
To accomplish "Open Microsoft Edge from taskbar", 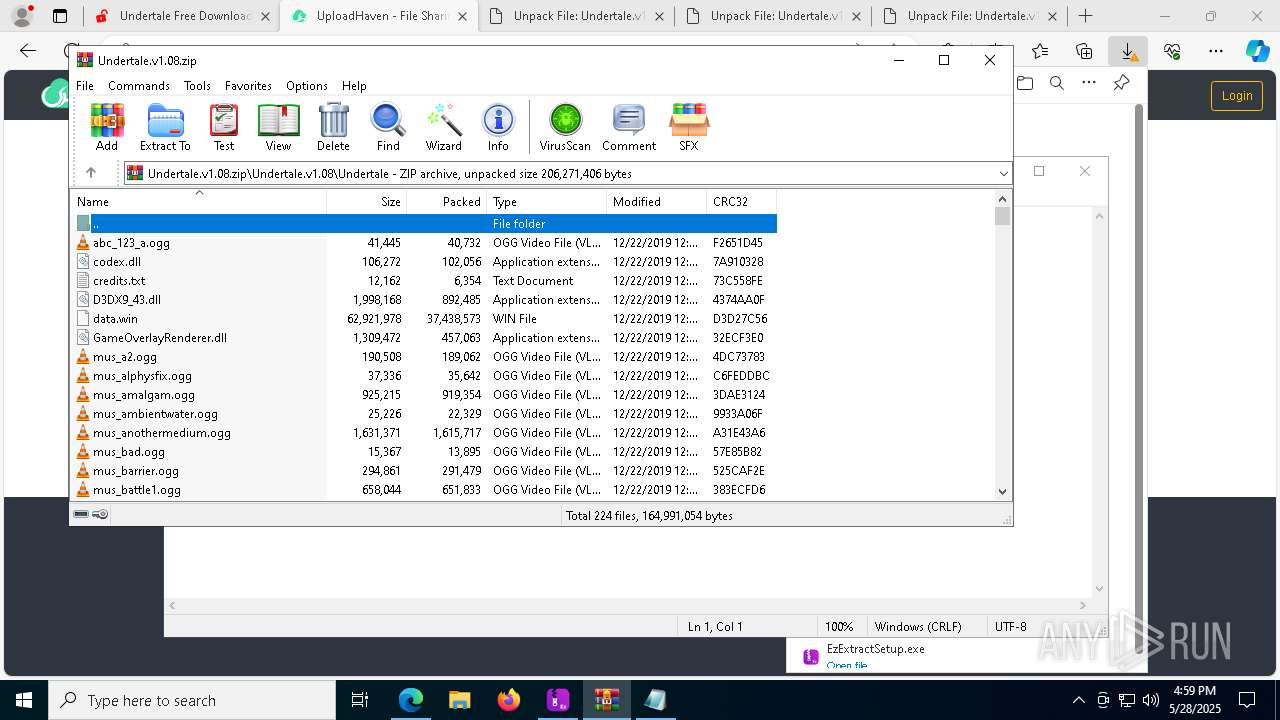I will 411,700.
